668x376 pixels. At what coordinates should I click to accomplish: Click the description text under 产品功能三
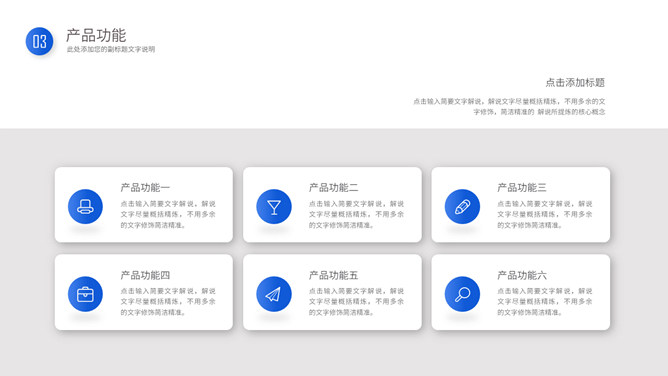tap(544, 214)
